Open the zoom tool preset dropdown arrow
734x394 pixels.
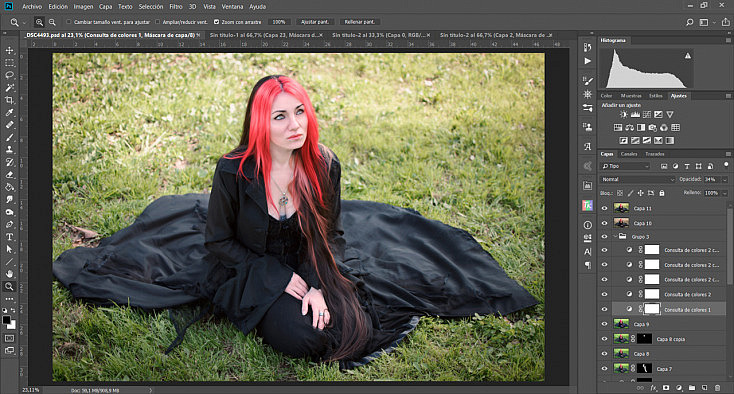click(24, 22)
